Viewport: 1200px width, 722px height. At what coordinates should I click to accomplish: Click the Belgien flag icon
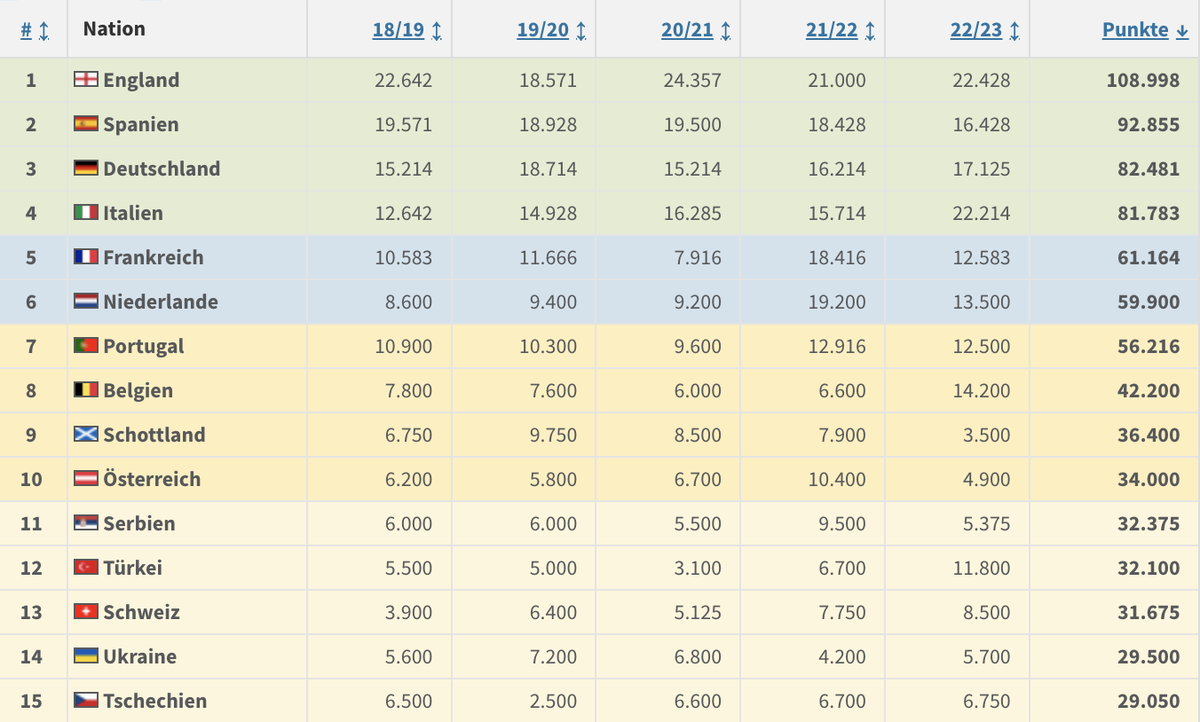(86, 390)
